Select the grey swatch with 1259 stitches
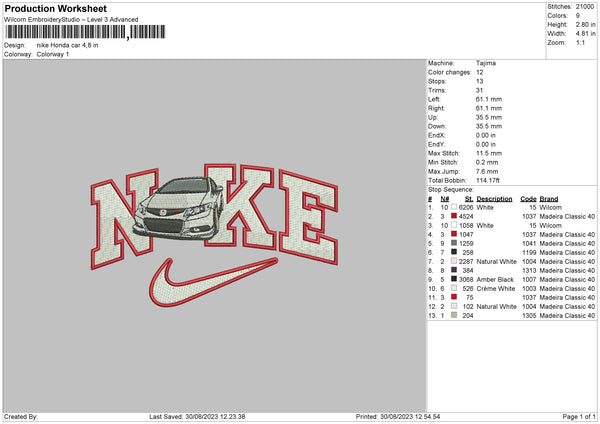 454,243
